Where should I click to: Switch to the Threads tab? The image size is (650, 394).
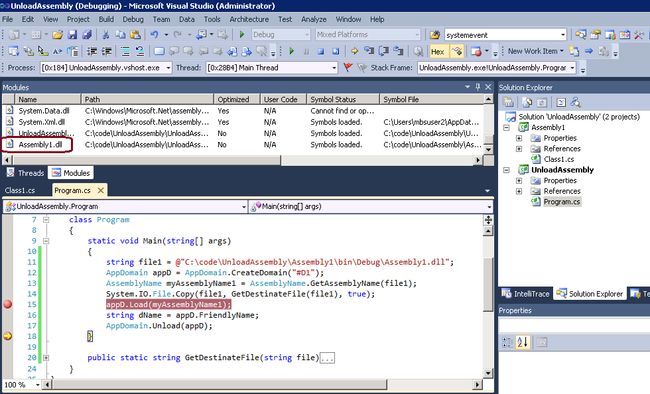(25, 173)
